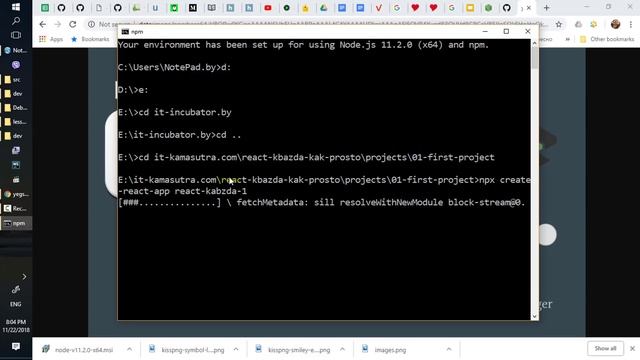Viewport: 640px width, 360px height.
Task: Maximize the npm console window
Action: tap(506, 31)
